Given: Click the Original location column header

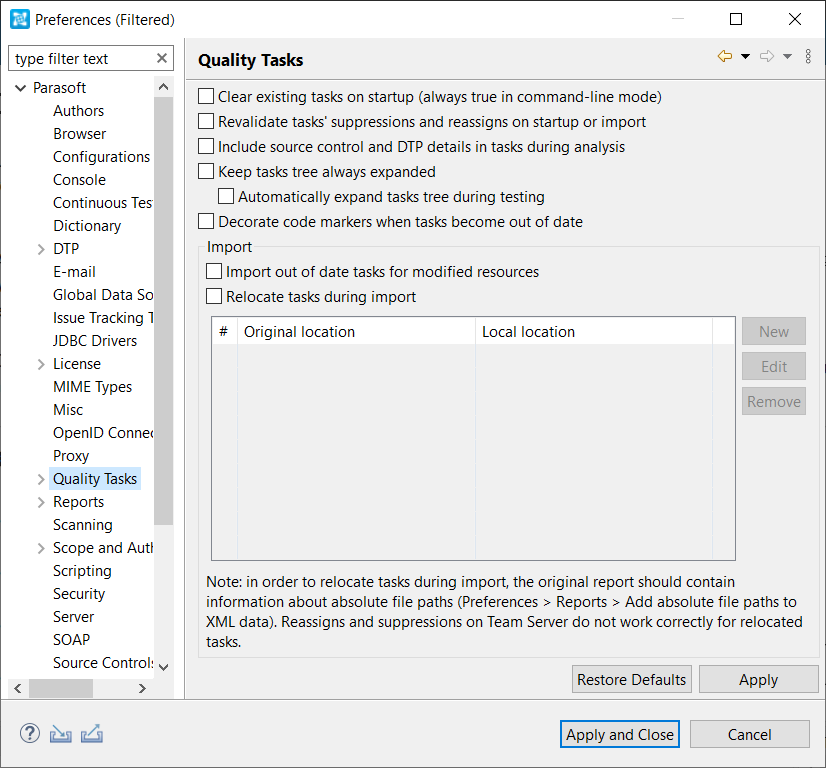Looking at the screenshot, I should click(x=356, y=332).
